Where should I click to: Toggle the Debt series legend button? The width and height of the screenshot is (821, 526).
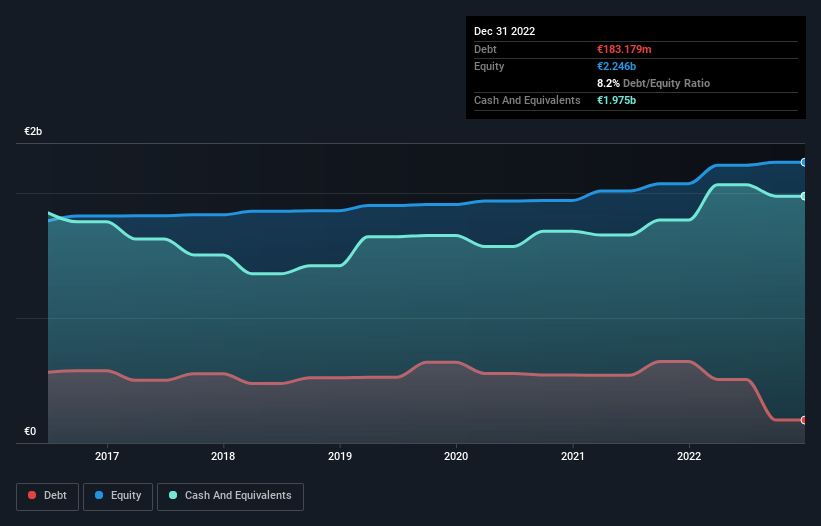pos(48,496)
